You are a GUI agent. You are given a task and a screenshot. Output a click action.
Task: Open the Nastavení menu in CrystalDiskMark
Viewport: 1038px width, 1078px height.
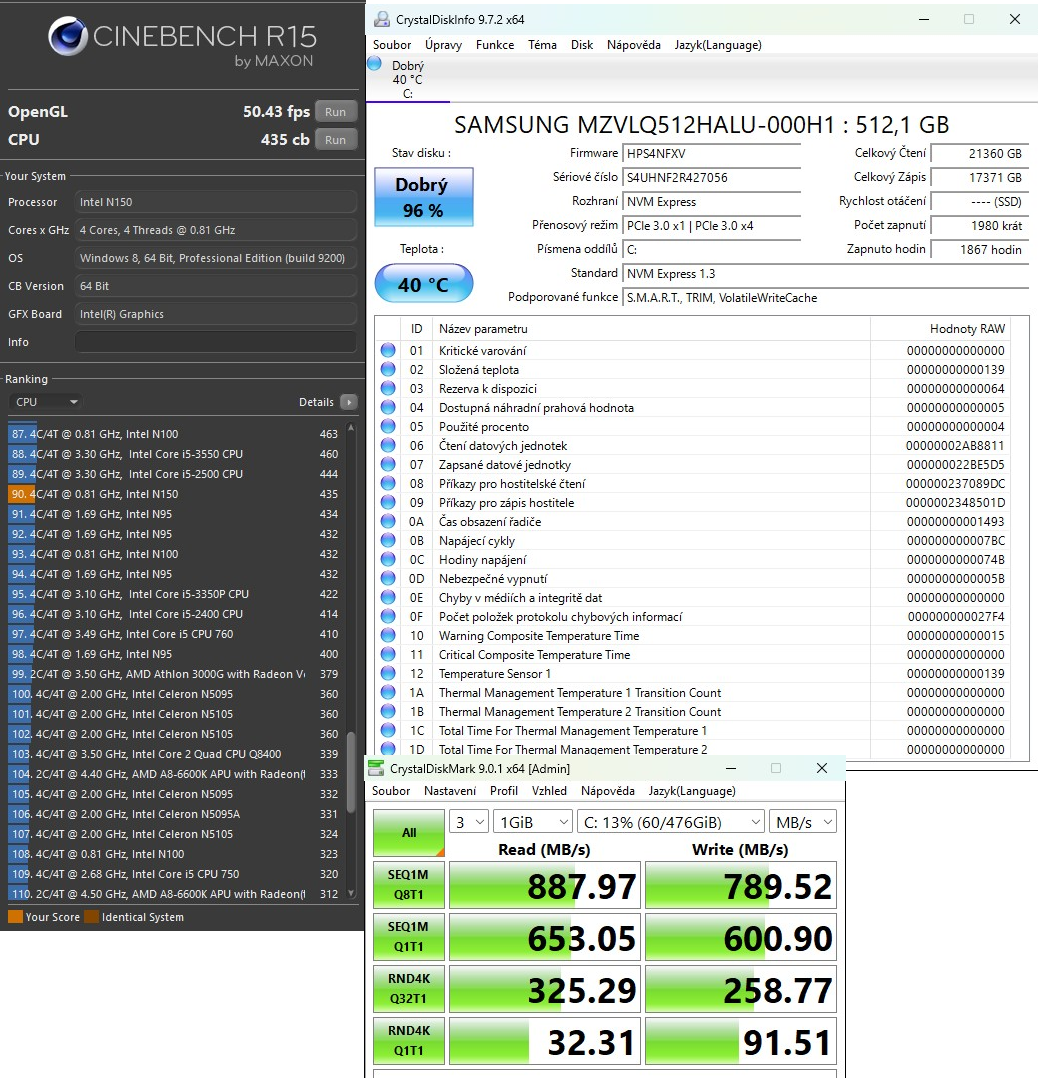450,790
